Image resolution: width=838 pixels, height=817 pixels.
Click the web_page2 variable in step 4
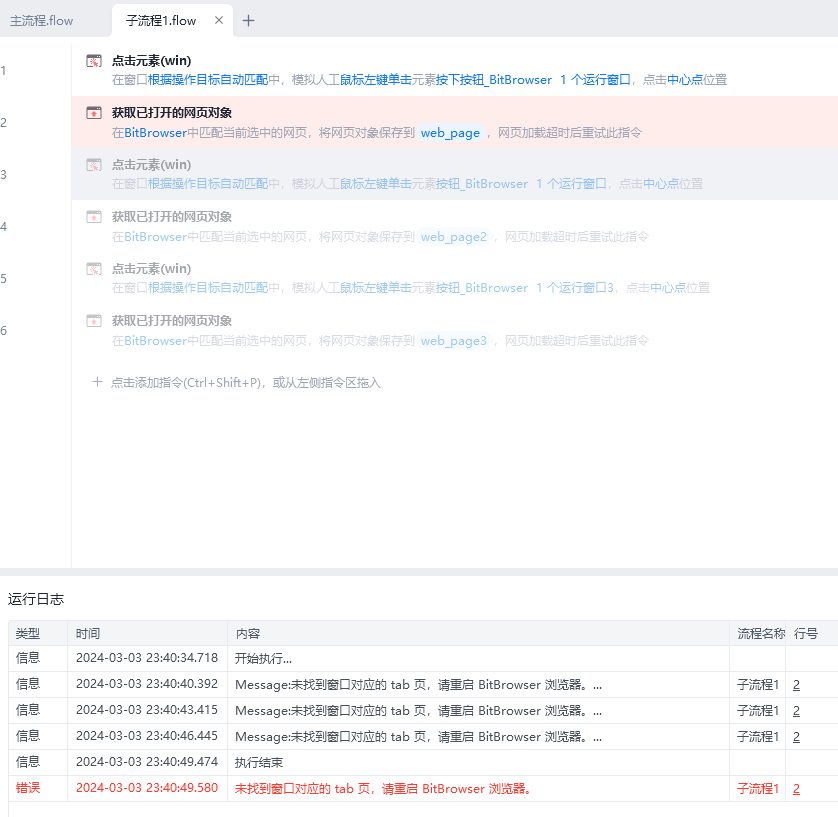[453, 237]
